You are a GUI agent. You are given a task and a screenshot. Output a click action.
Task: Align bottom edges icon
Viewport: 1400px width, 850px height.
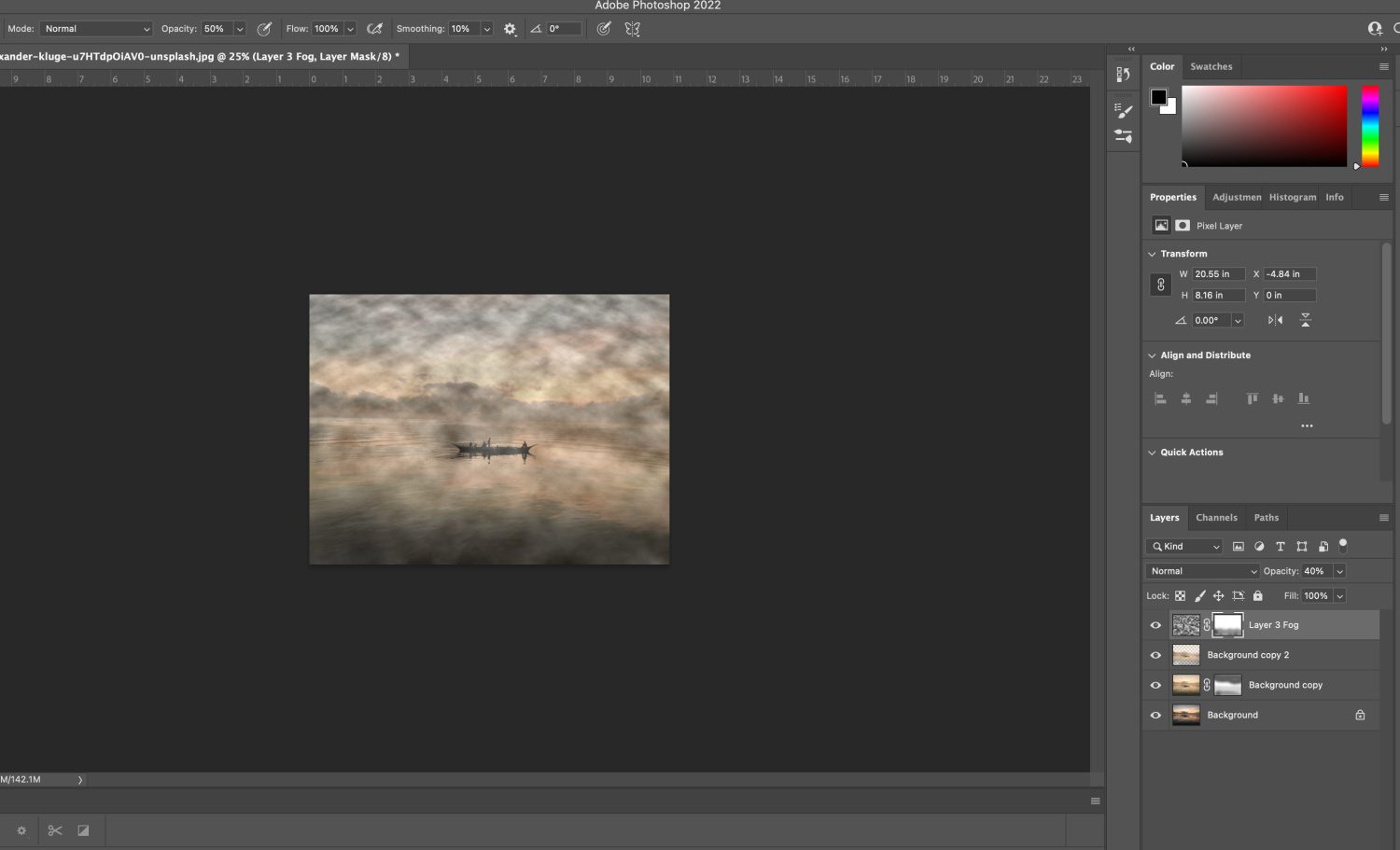(1304, 398)
